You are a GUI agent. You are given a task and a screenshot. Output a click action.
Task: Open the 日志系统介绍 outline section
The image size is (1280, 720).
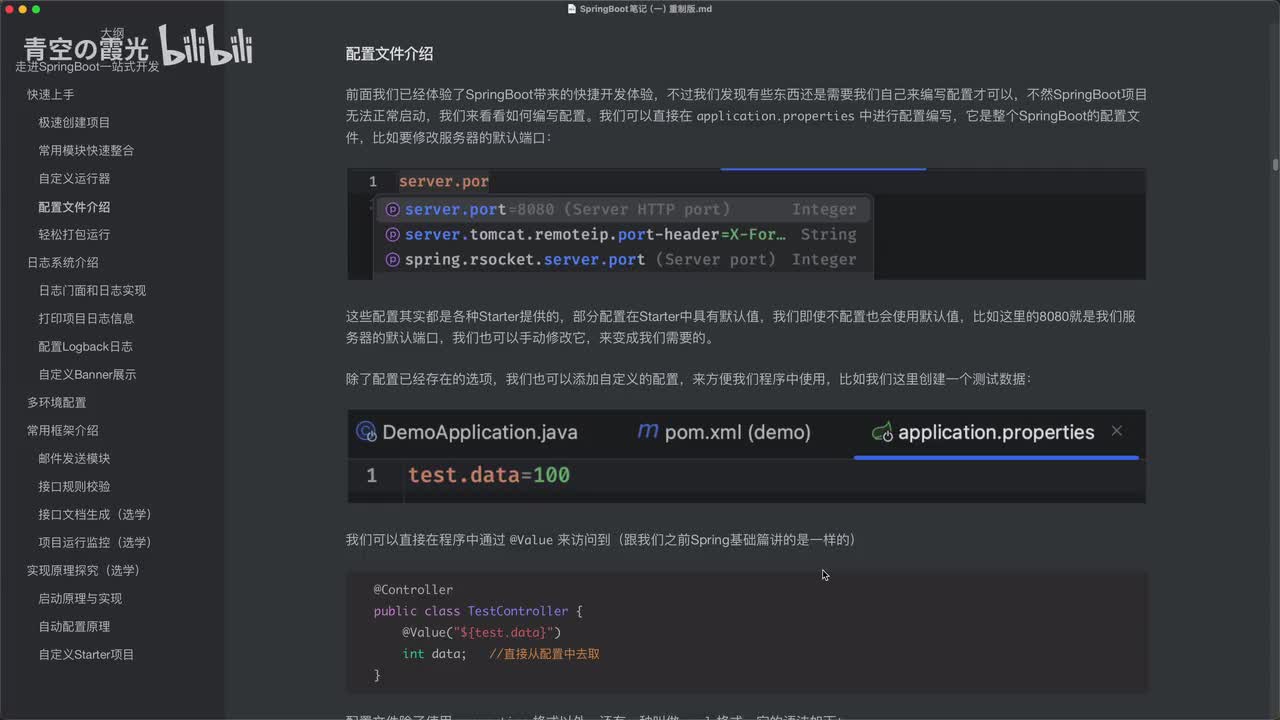(62, 262)
